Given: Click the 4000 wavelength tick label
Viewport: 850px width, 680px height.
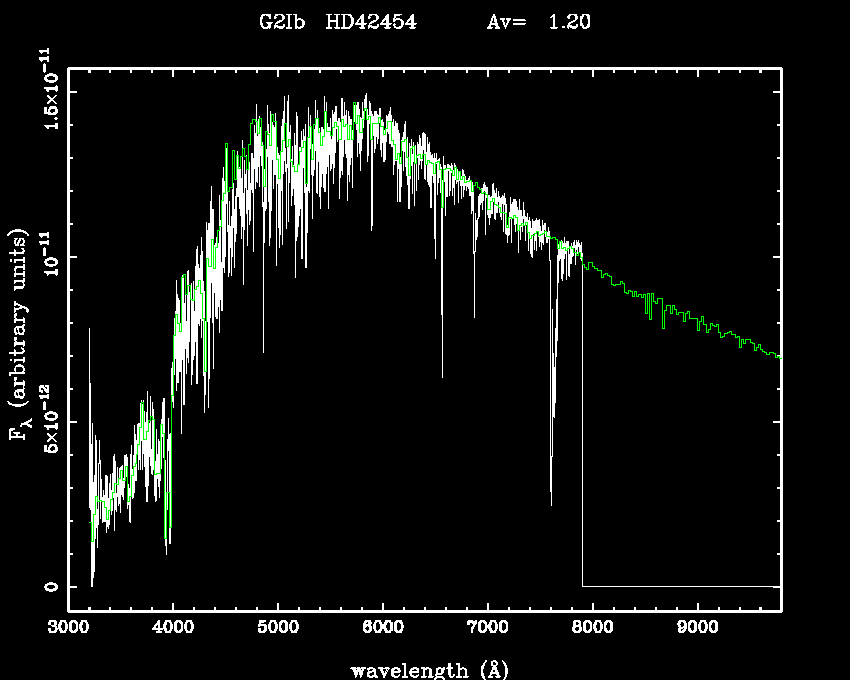Looking at the screenshot, I should tap(173, 628).
